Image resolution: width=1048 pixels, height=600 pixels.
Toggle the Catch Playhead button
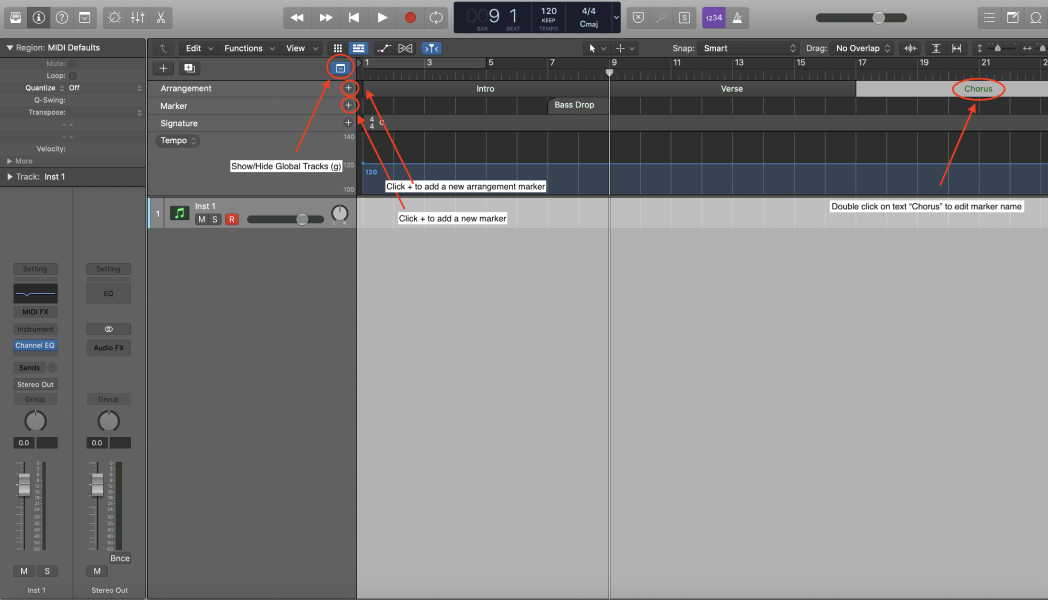(x=431, y=48)
